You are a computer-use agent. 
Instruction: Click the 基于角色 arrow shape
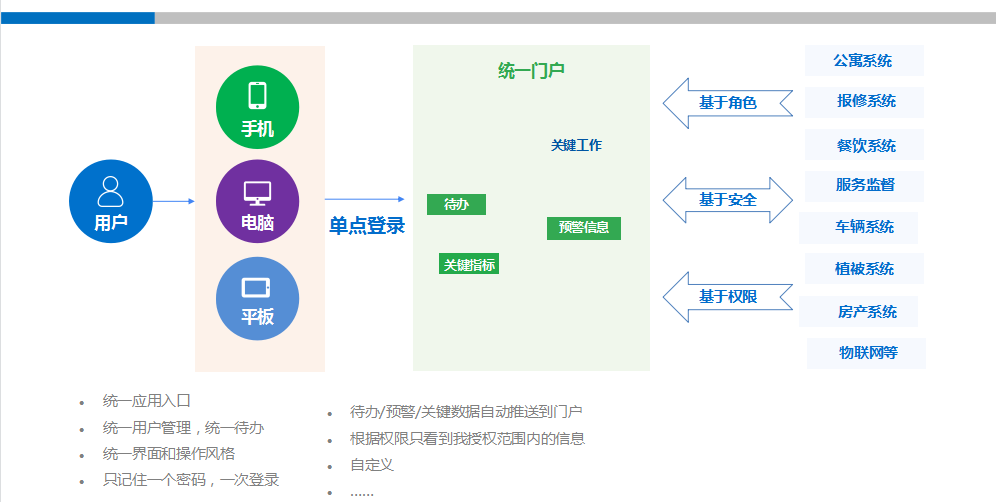[x=718, y=103]
